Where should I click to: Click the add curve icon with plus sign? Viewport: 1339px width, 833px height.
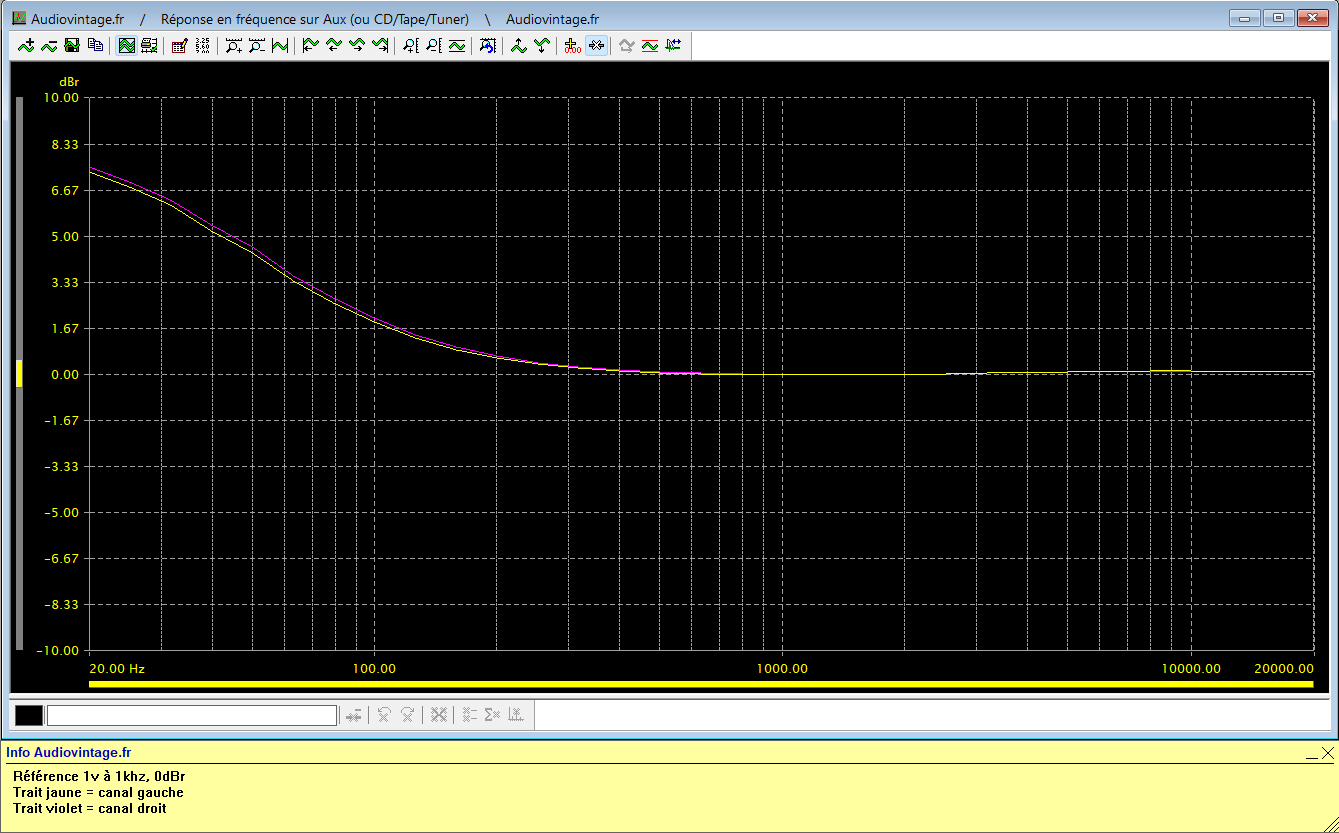click(26, 45)
